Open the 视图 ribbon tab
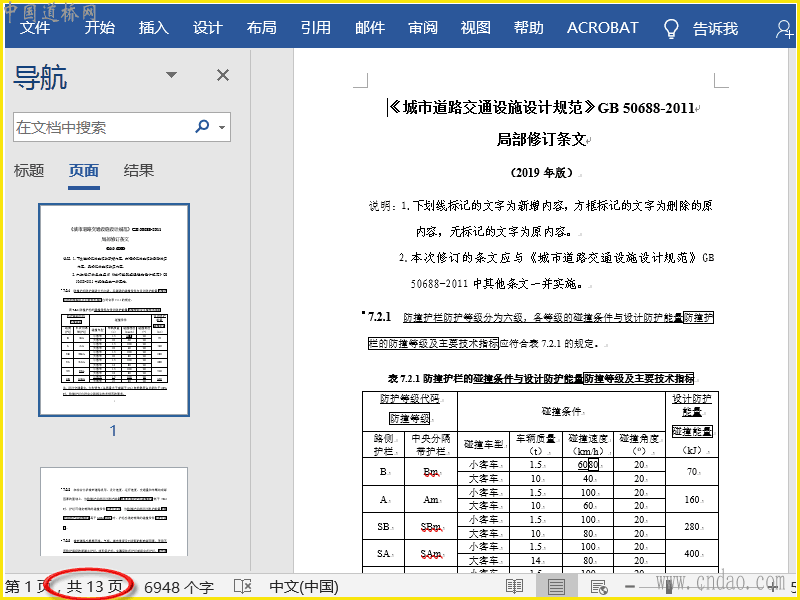 pos(476,28)
